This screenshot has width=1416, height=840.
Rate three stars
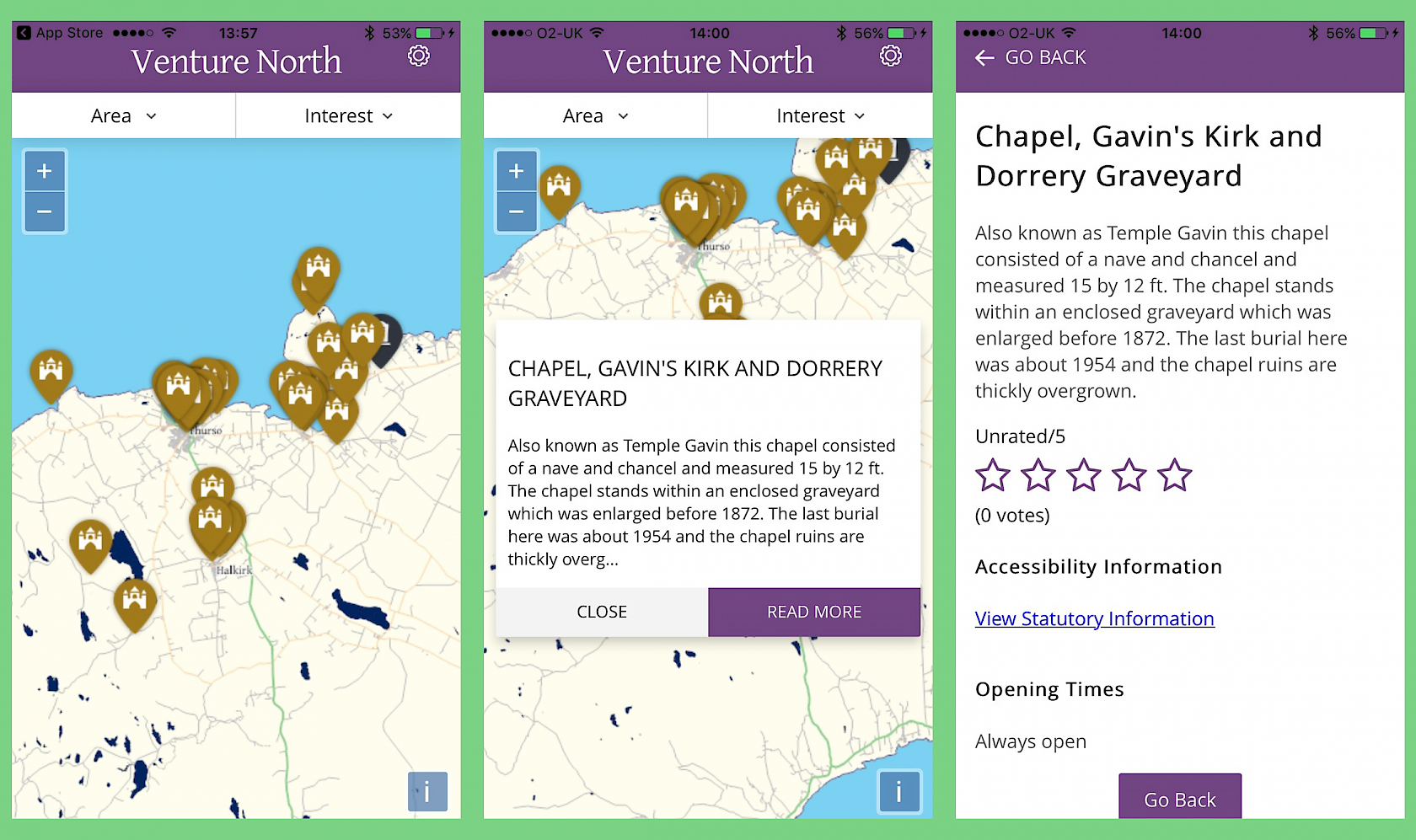(1084, 475)
